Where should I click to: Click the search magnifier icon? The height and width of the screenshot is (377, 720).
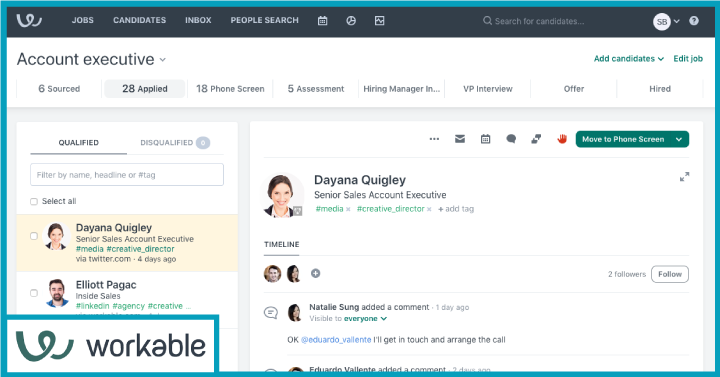487,21
